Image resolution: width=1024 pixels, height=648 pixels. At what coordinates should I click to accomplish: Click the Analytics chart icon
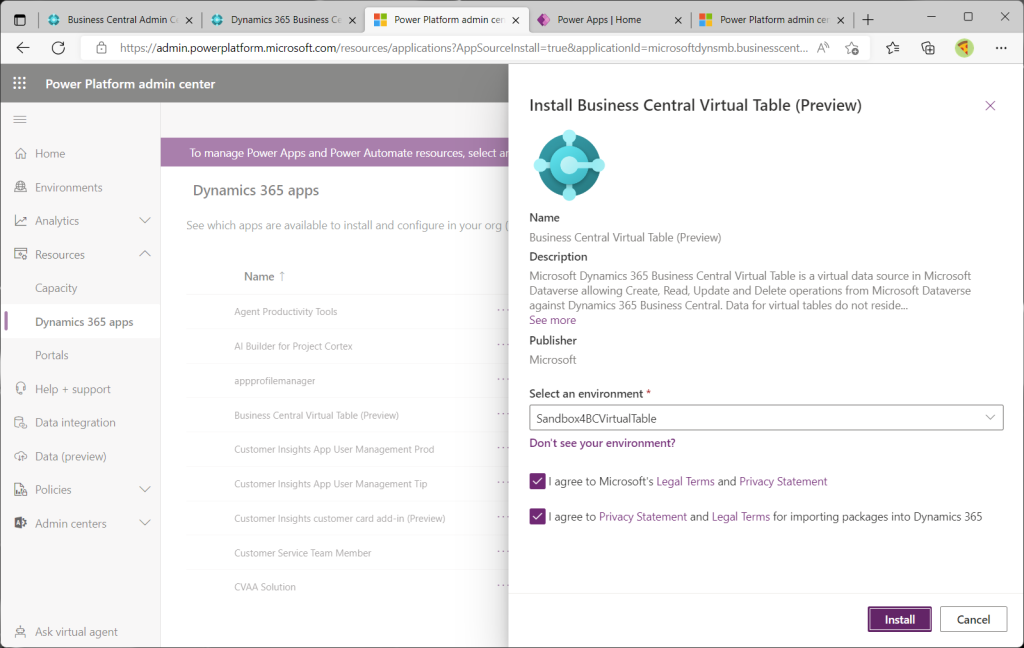pyautogui.click(x=21, y=221)
